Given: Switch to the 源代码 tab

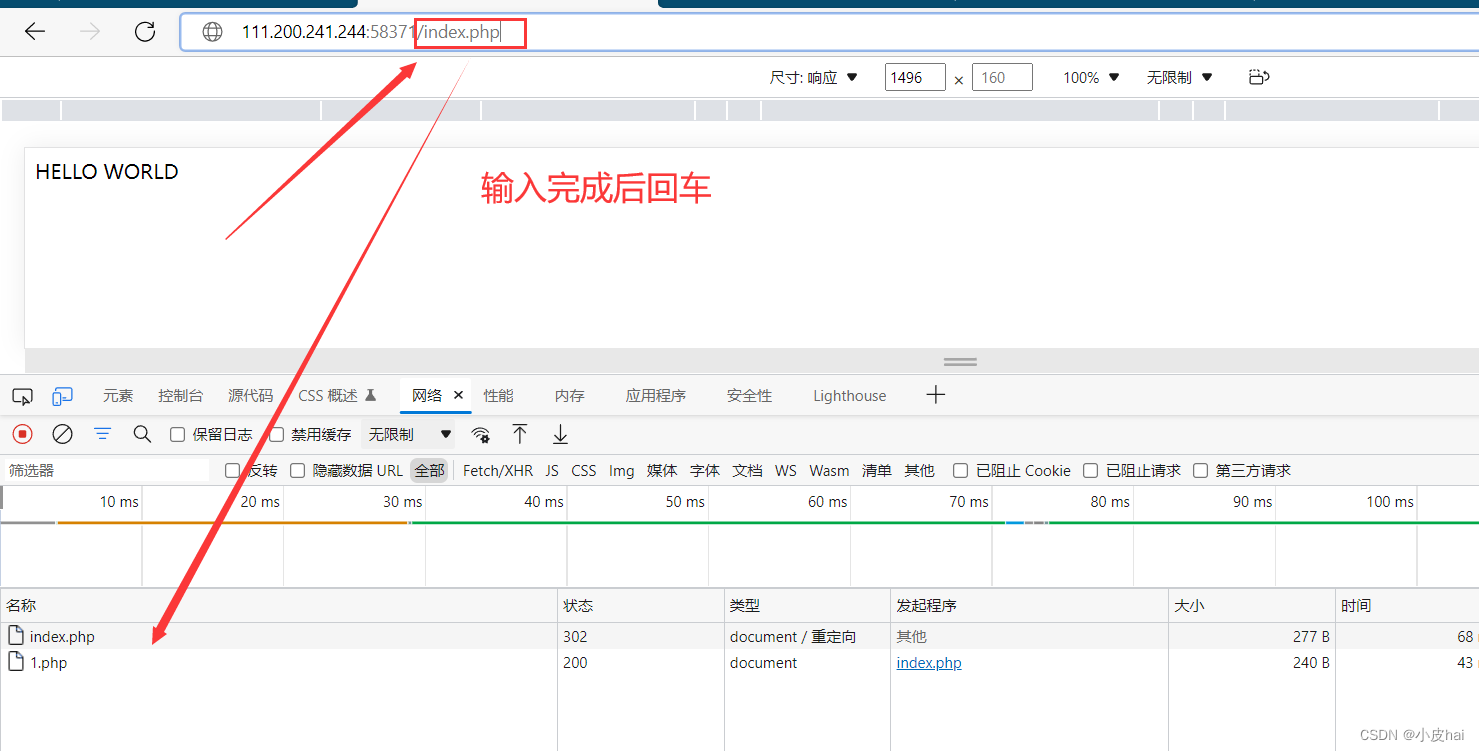Looking at the screenshot, I should (250, 396).
